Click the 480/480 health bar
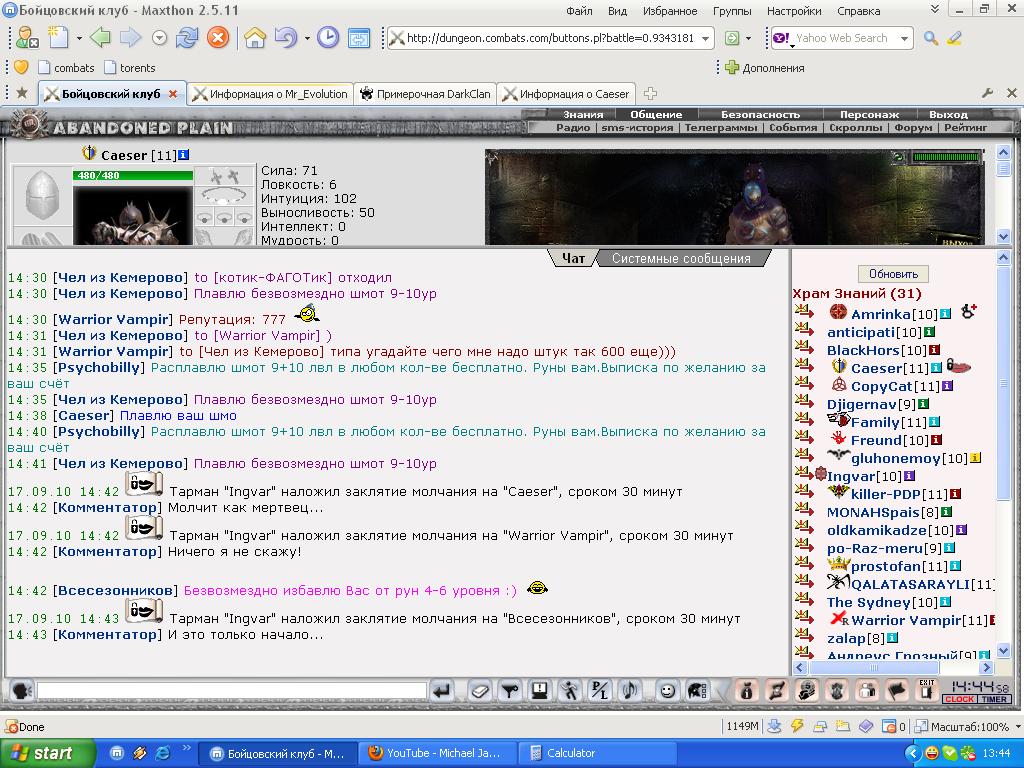The height and width of the screenshot is (768, 1024). tap(133, 175)
